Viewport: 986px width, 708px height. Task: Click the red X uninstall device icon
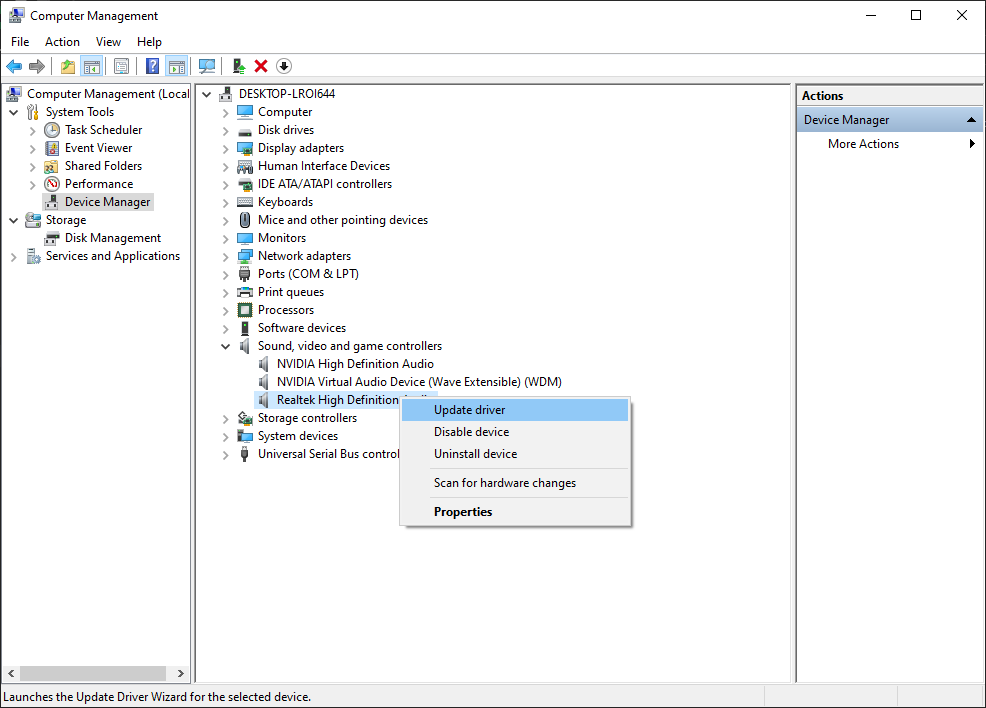click(261, 66)
